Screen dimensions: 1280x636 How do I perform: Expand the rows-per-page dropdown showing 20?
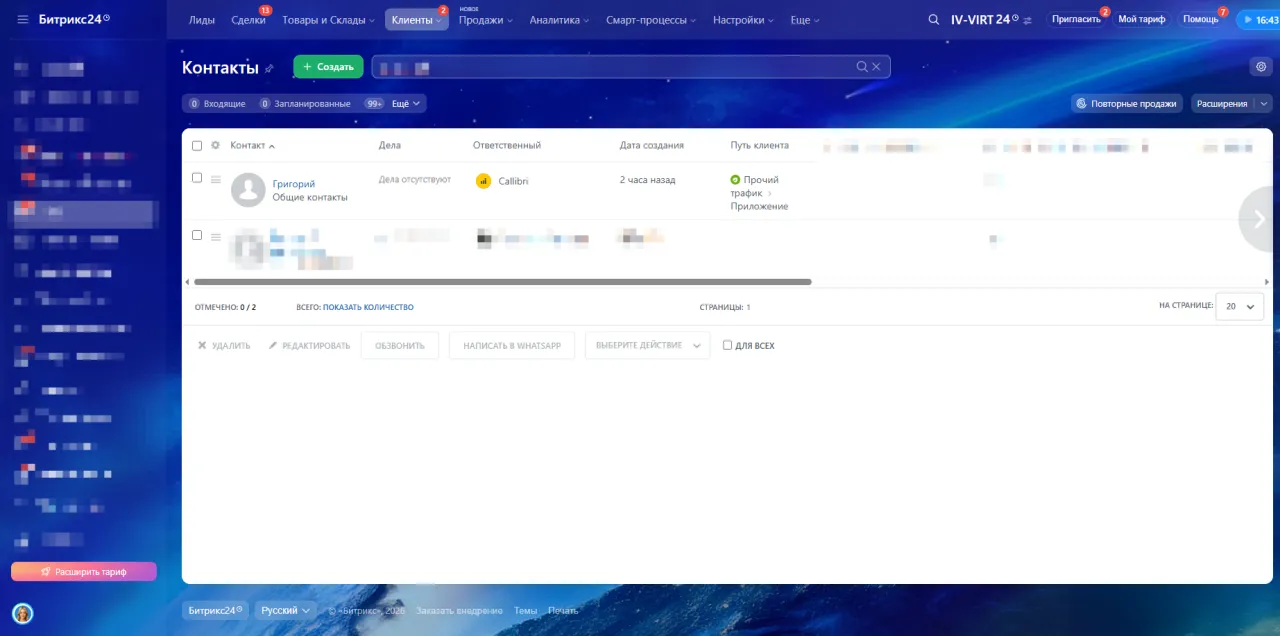(1239, 307)
